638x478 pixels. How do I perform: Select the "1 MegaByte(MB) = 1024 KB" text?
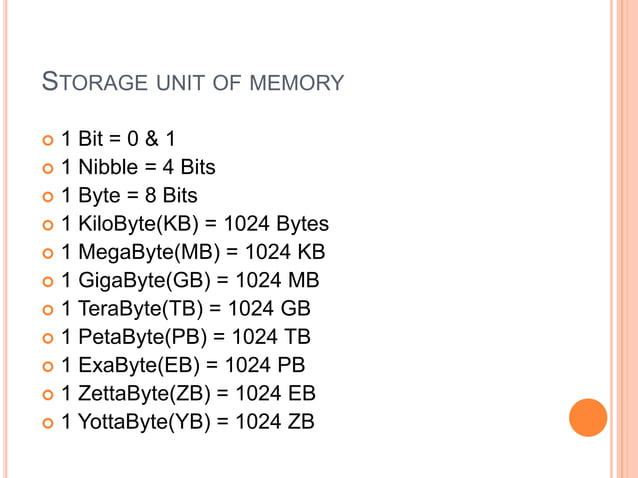coord(193,251)
